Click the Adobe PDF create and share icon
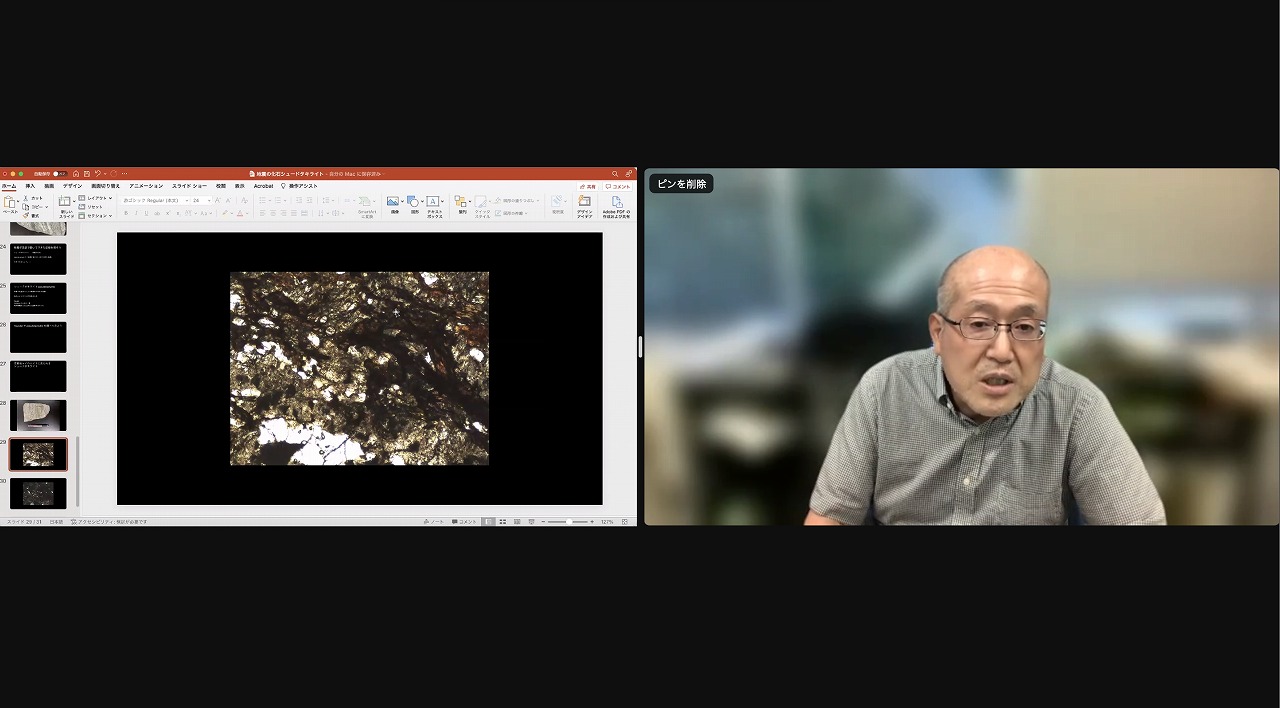This screenshot has width=1280, height=708. click(616, 201)
